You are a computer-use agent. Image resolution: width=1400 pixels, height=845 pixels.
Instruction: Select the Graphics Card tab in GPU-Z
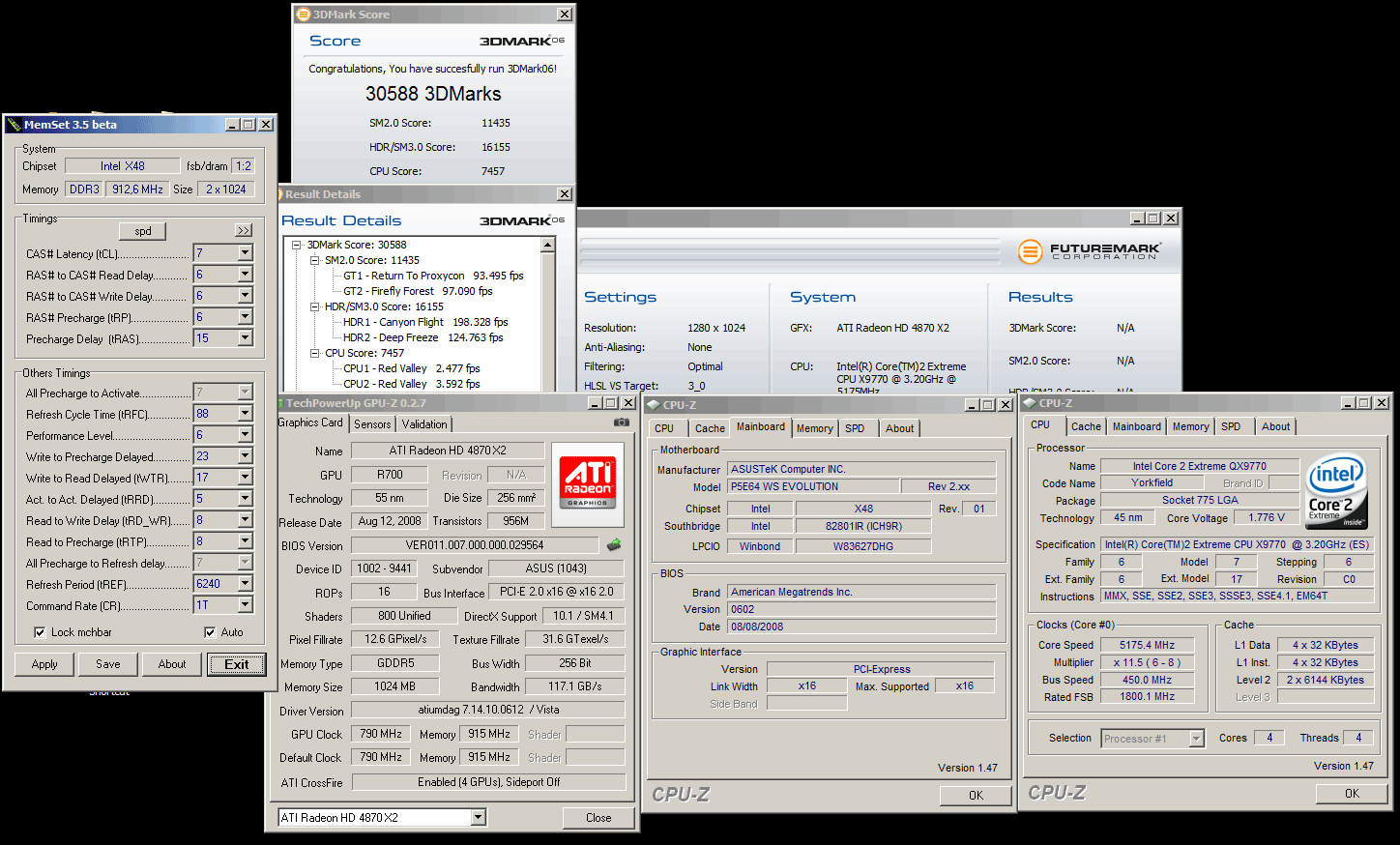(x=311, y=422)
